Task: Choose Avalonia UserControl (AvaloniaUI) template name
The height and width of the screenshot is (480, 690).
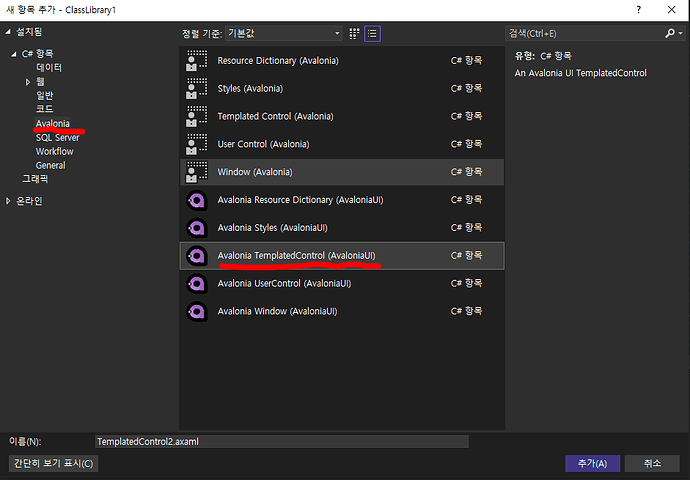Action: [x=284, y=283]
